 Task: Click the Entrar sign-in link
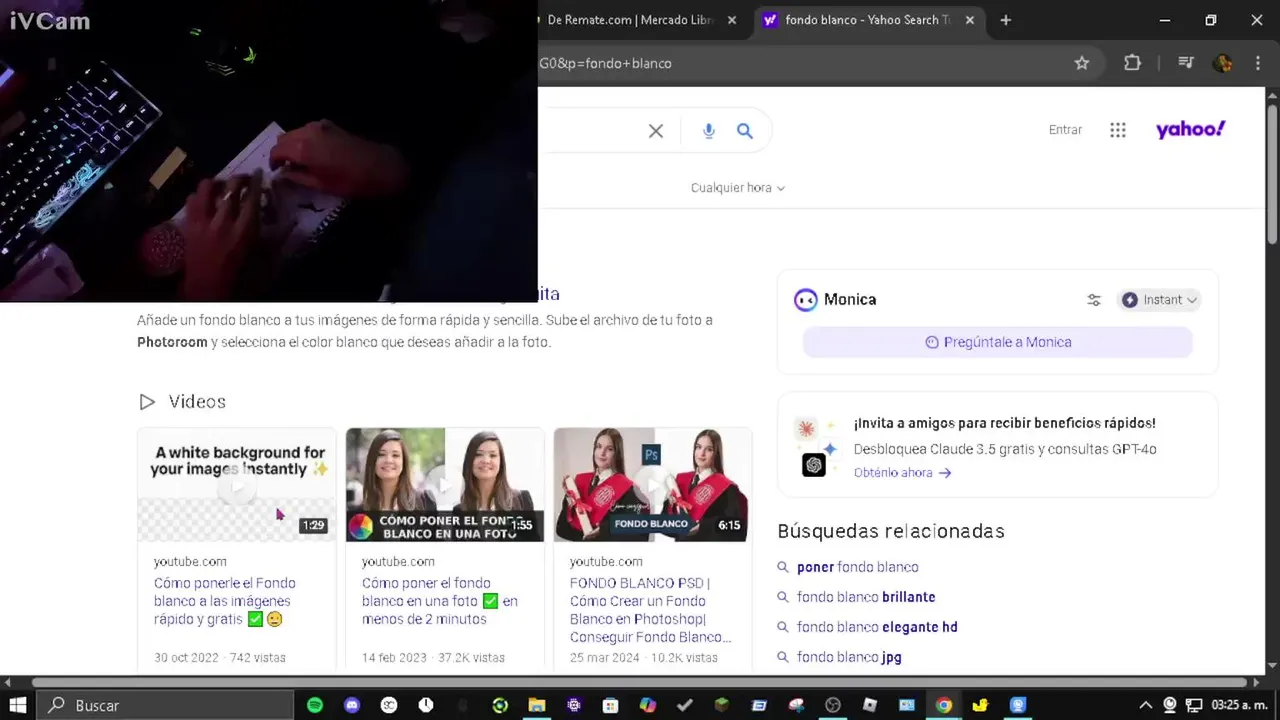point(1065,130)
